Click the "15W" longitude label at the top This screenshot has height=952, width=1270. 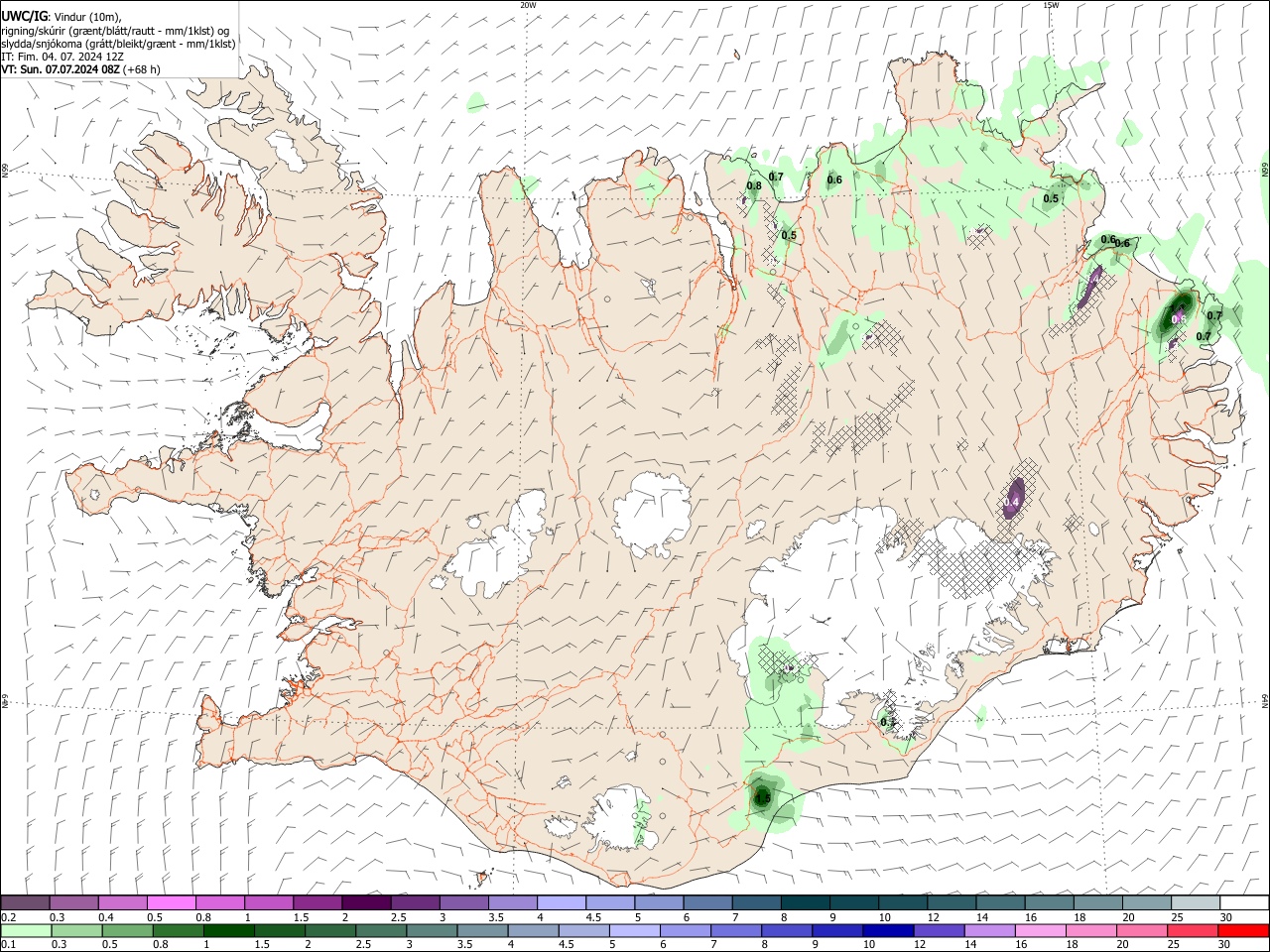tap(1051, 5)
